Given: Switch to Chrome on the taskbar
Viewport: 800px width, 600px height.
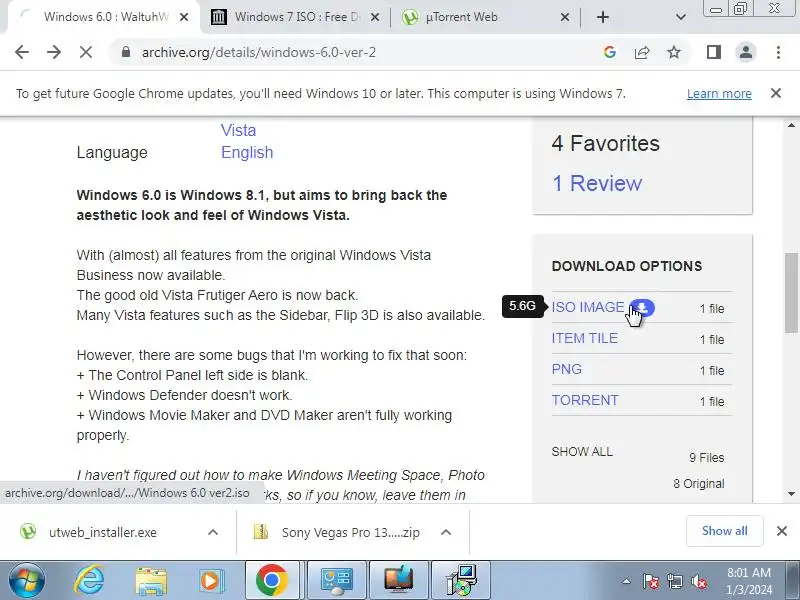Looking at the screenshot, I should (x=272, y=581).
